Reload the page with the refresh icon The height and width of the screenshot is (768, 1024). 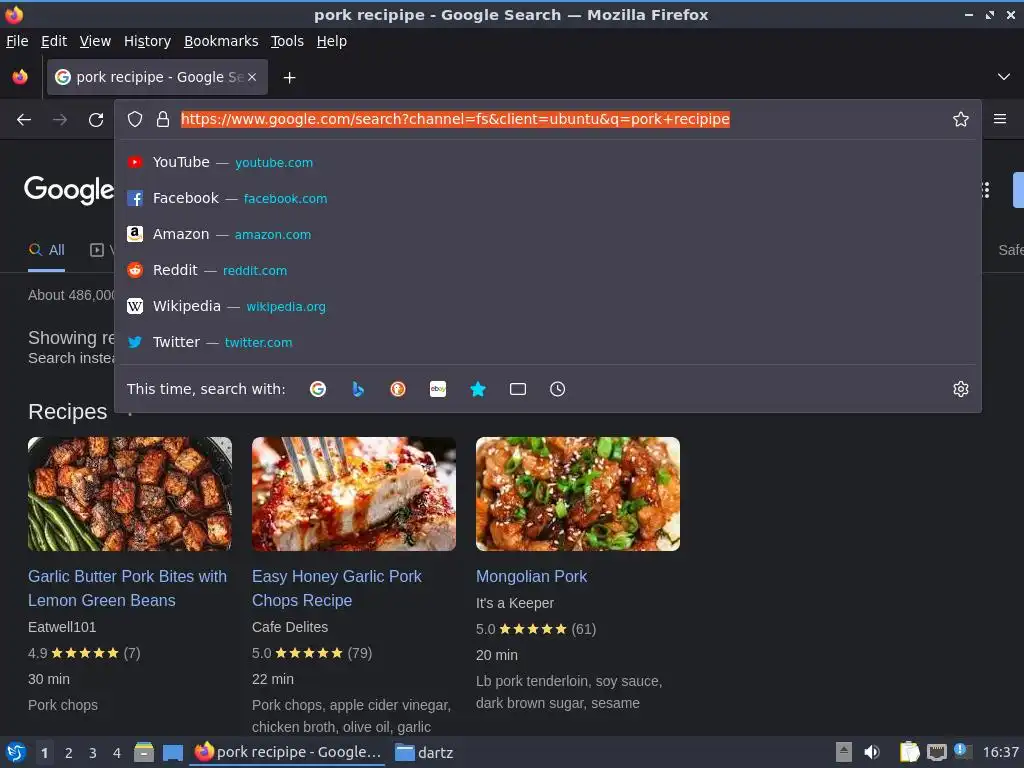tap(96, 120)
